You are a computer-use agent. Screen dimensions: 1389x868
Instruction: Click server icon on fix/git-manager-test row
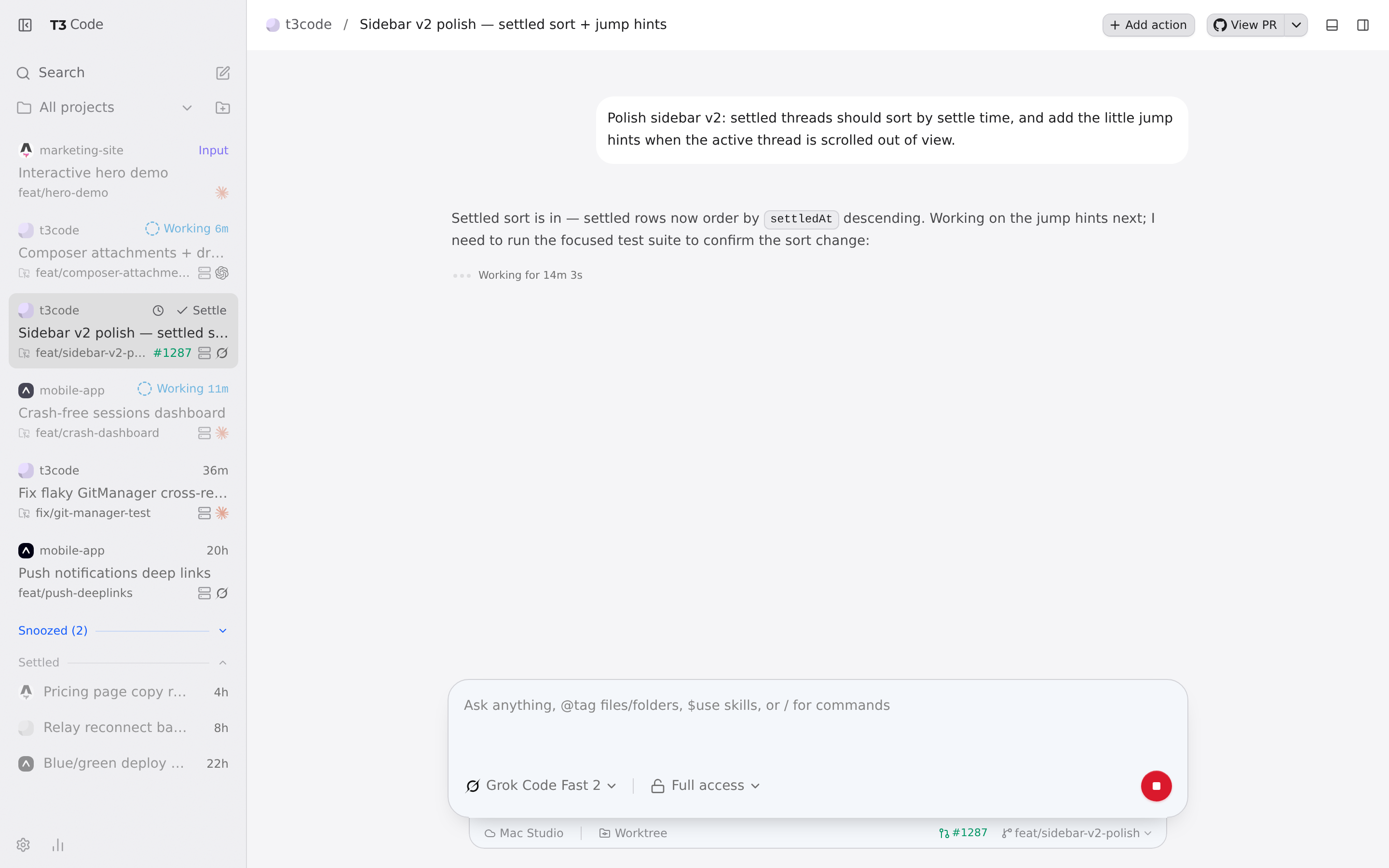(x=204, y=513)
